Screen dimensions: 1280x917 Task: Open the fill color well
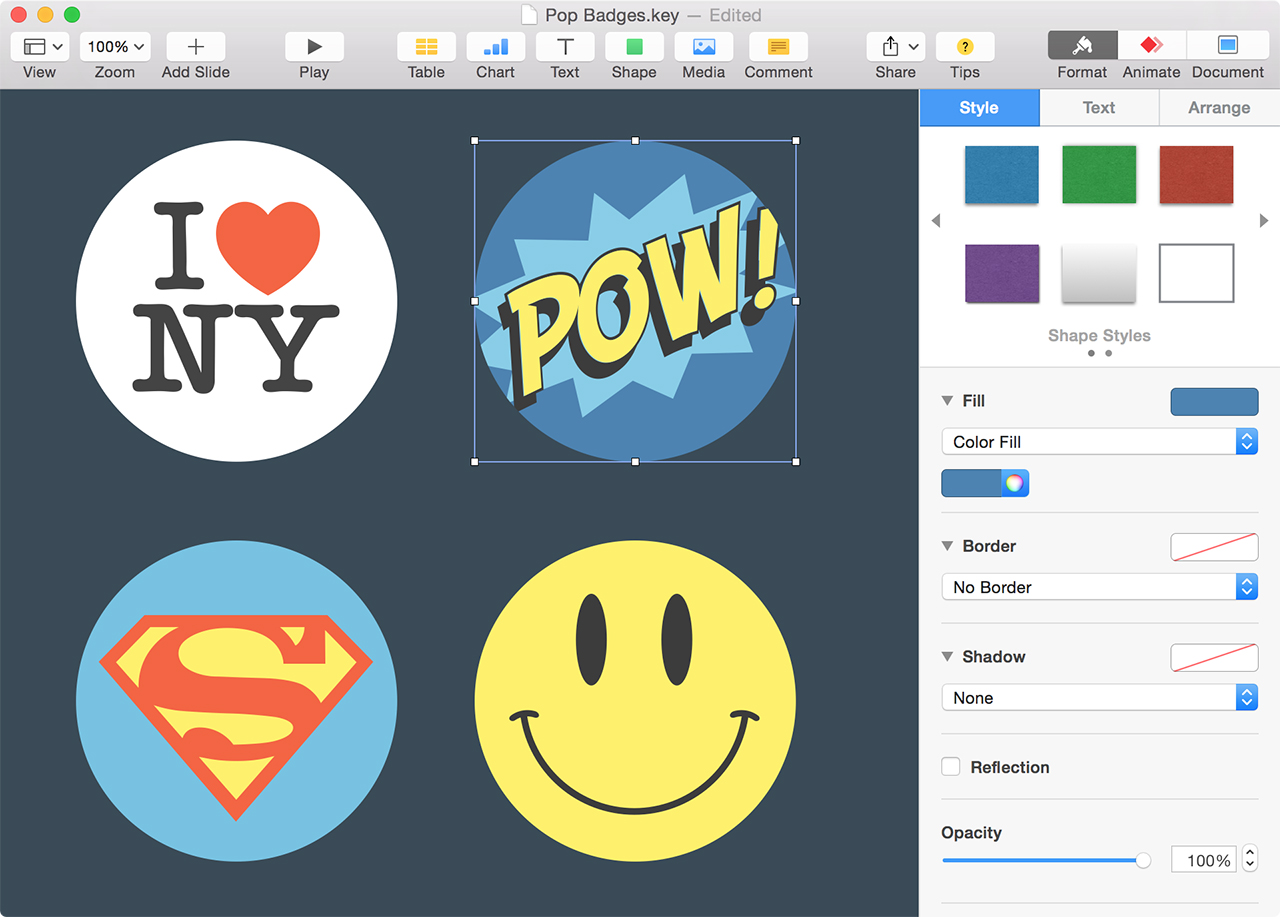[971, 484]
